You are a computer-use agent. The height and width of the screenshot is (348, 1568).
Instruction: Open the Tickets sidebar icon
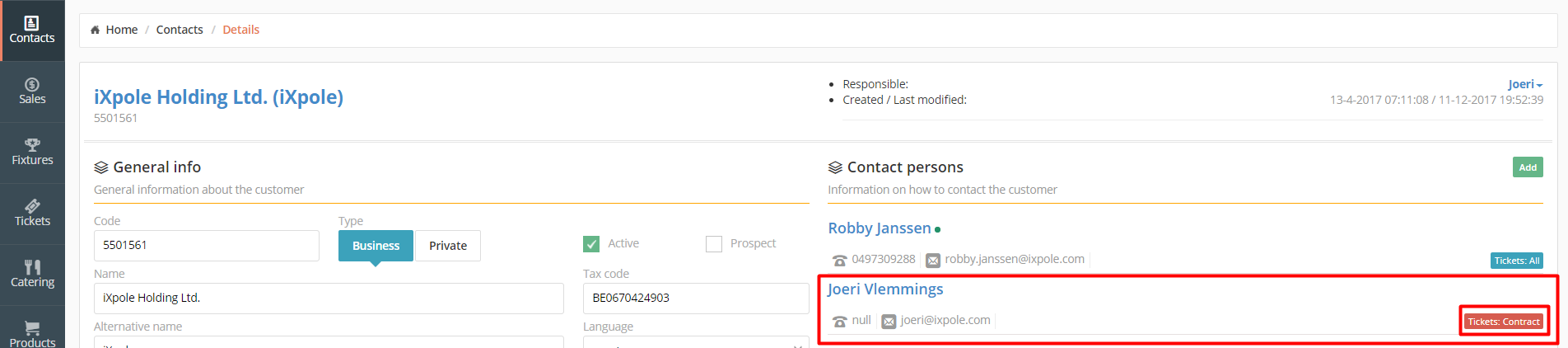click(x=31, y=206)
